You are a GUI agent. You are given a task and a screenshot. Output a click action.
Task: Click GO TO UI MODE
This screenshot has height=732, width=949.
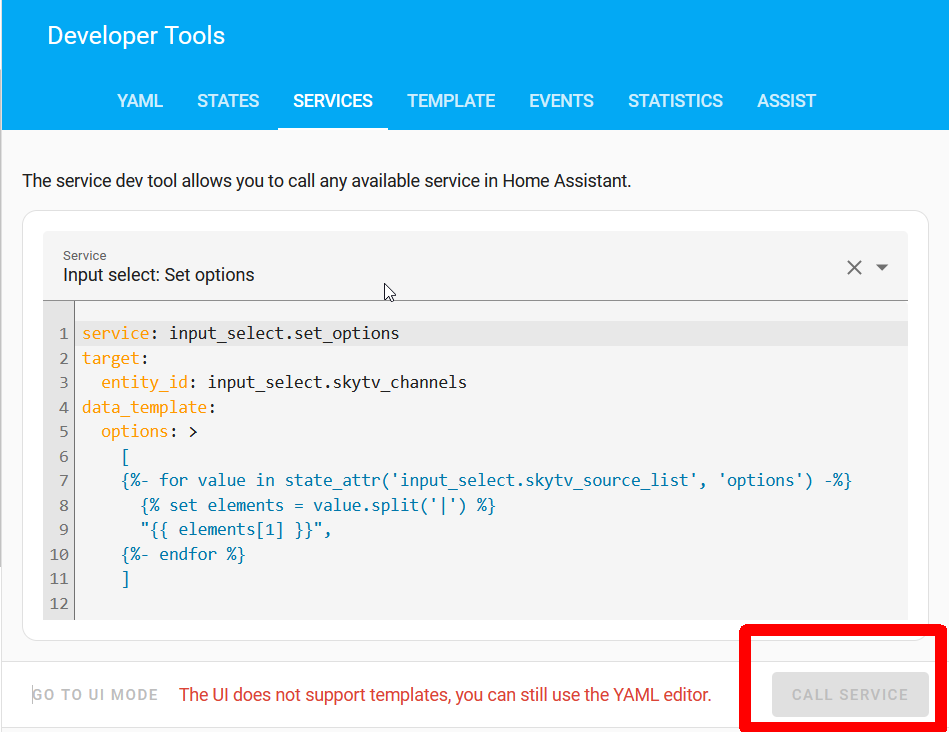95,694
